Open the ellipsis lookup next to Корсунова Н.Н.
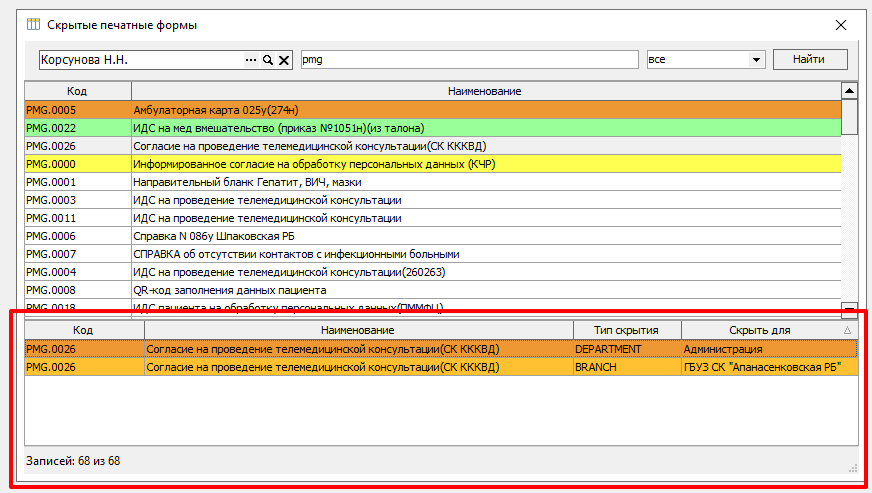Viewport: 872px width, 493px height. (251, 60)
